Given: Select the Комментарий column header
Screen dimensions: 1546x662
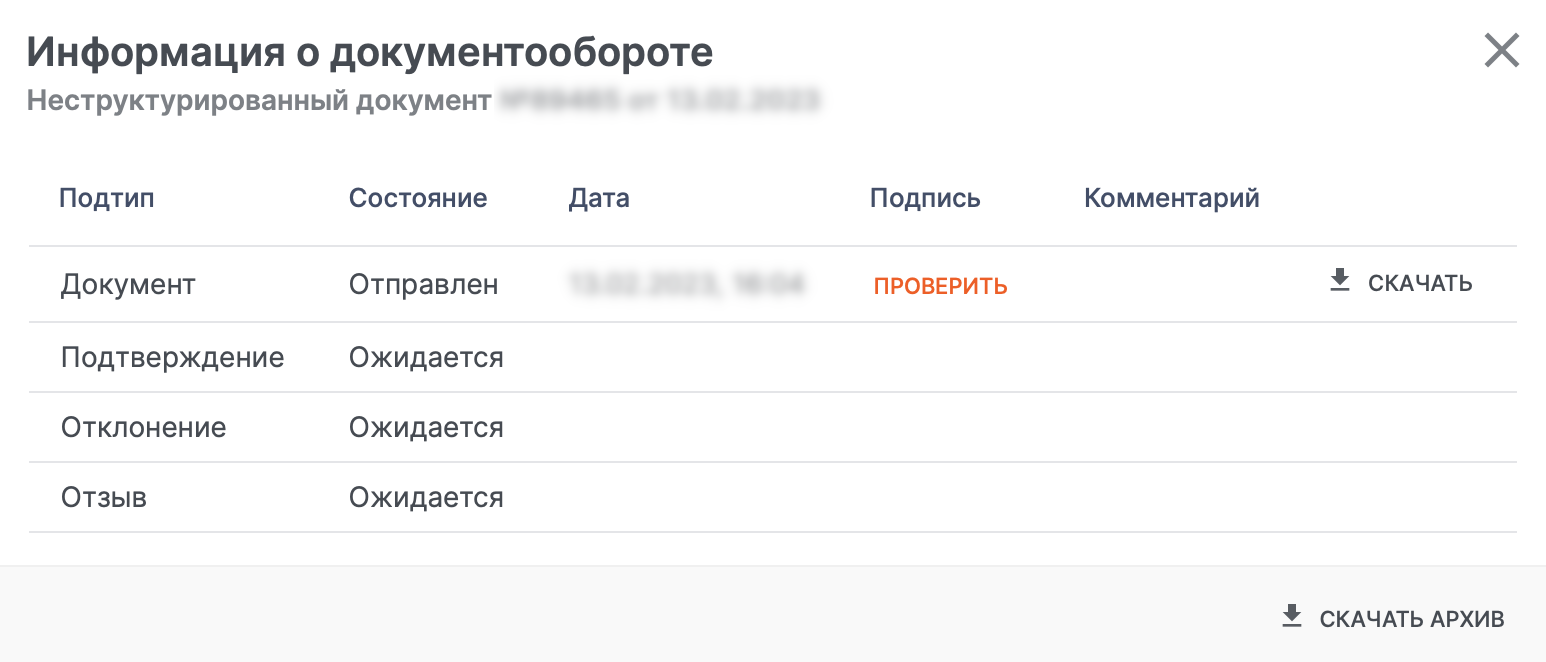Looking at the screenshot, I should 1171,198.
